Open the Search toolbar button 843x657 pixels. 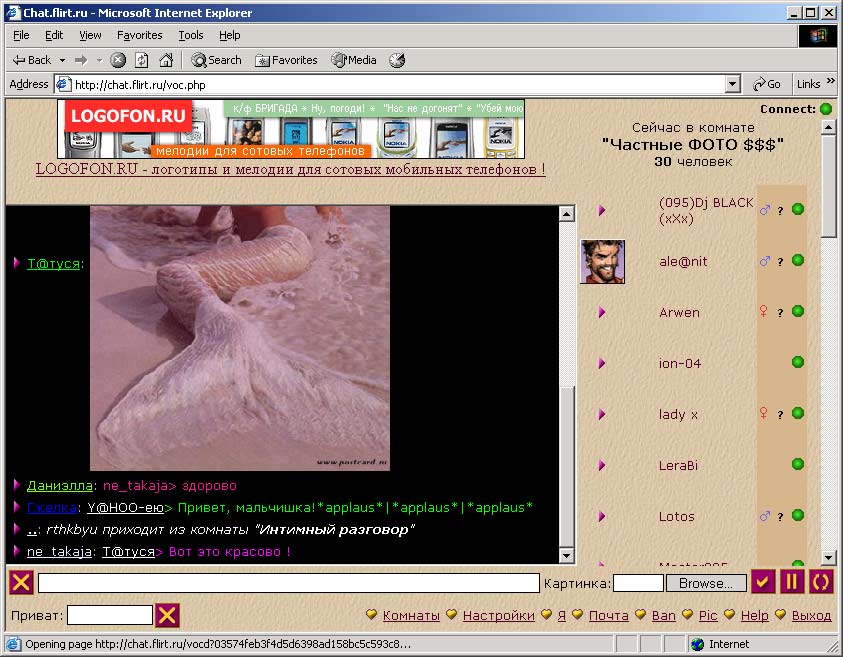216,60
